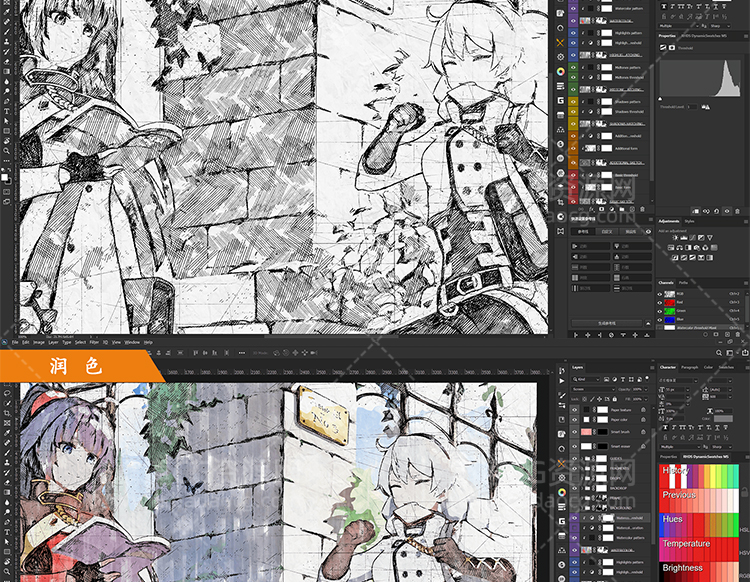
Task: Open the Filter menu
Action: click(94, 342)
